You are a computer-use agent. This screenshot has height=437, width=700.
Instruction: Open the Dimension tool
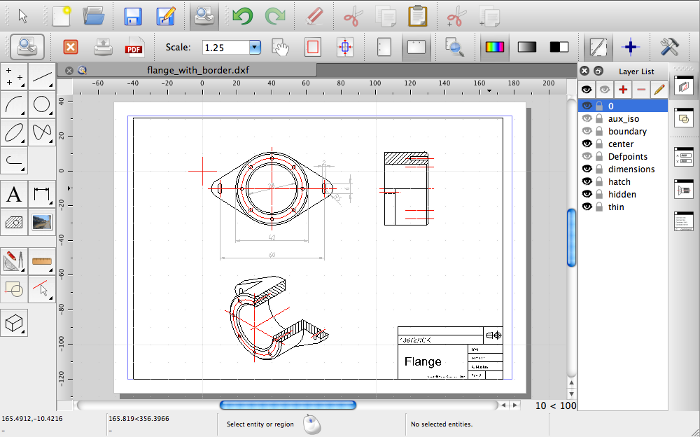coord(42,194)
